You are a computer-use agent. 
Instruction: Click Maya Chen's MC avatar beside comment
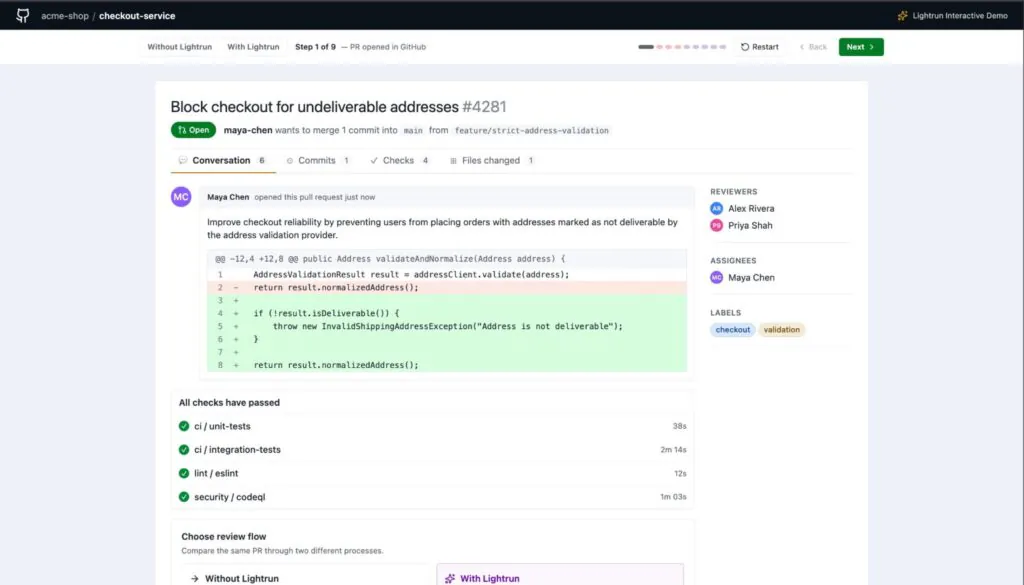tap(181, 197)
